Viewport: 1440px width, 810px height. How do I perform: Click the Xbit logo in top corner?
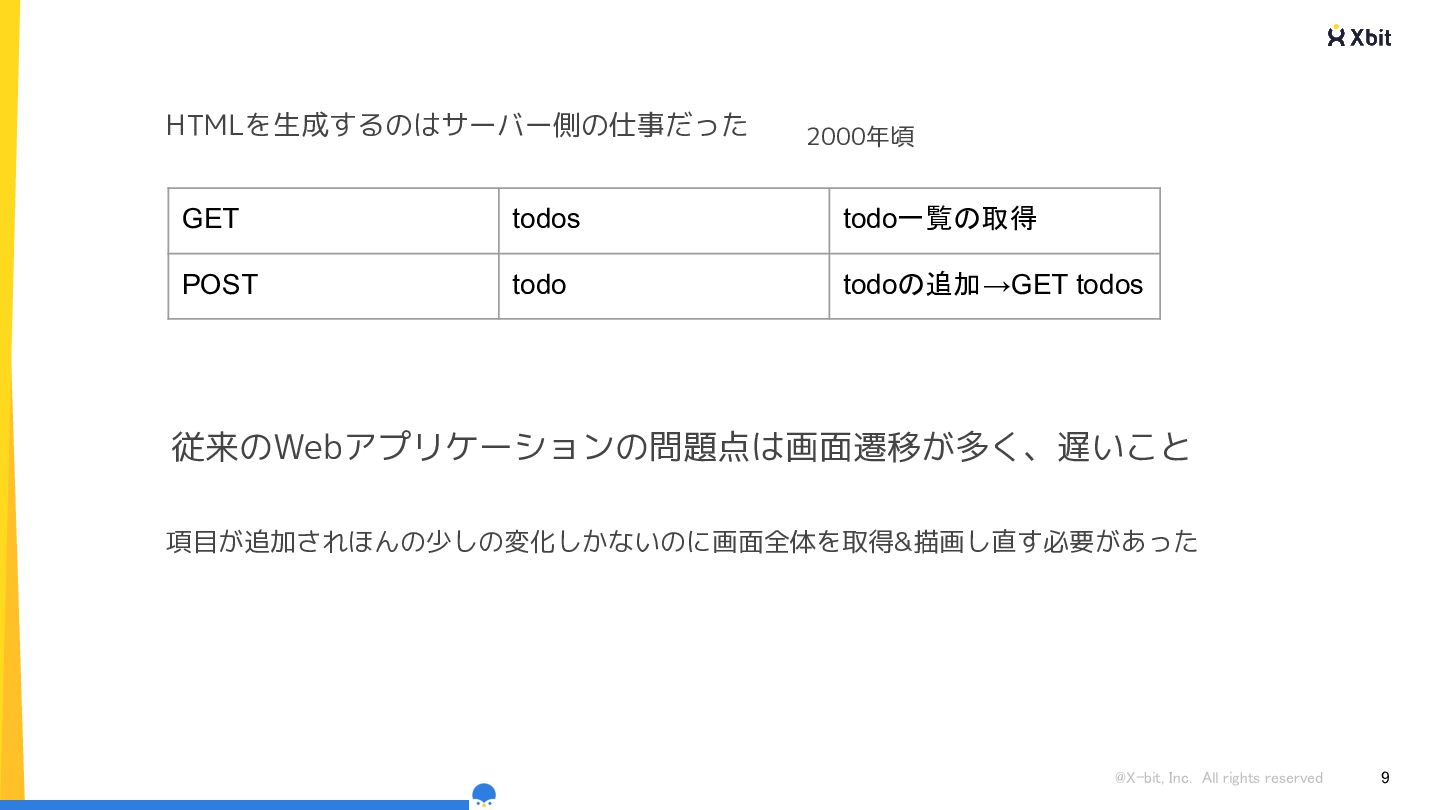tap(1359, 36)
